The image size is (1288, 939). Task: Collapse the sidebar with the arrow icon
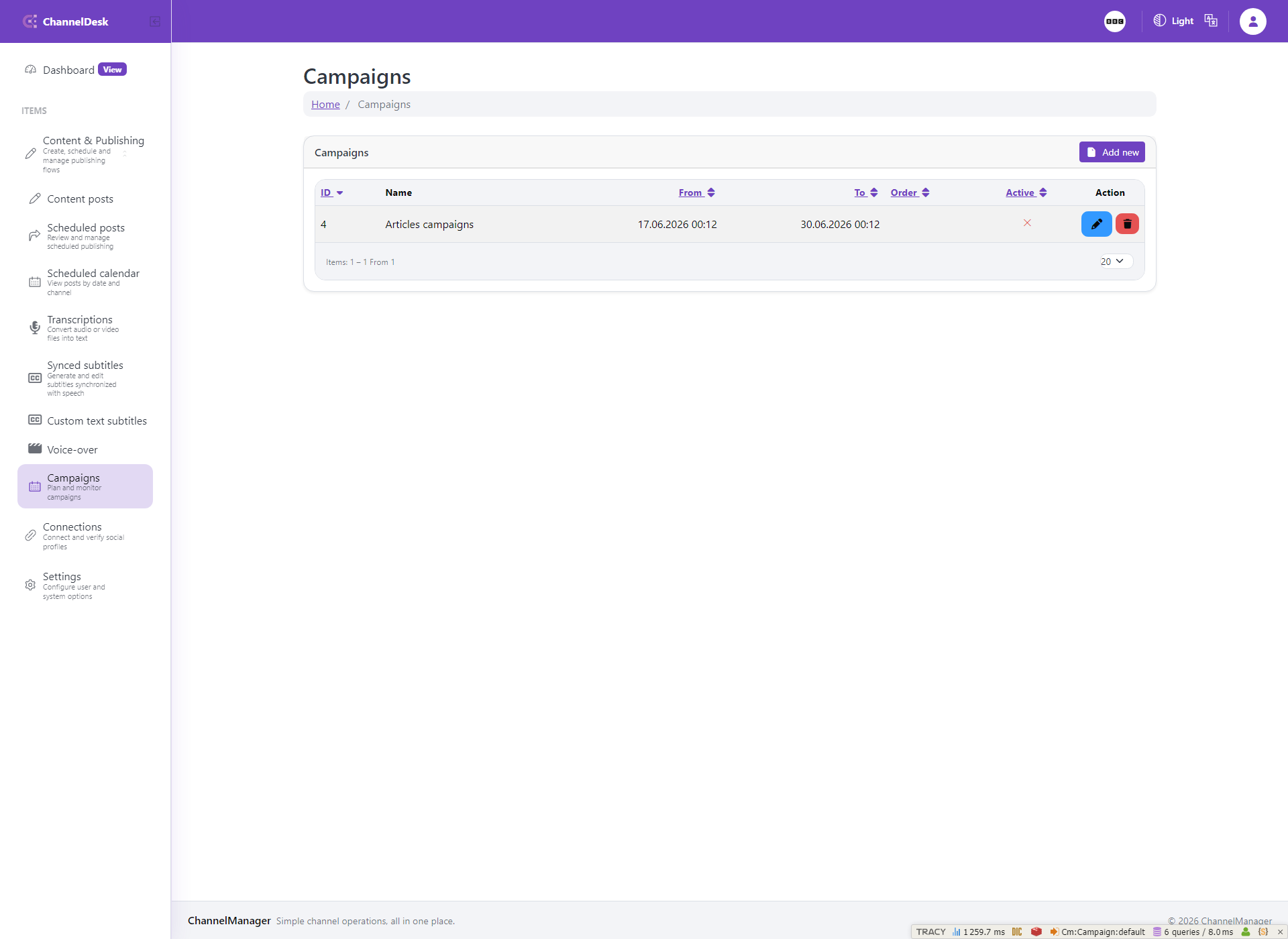click(155, 21)
